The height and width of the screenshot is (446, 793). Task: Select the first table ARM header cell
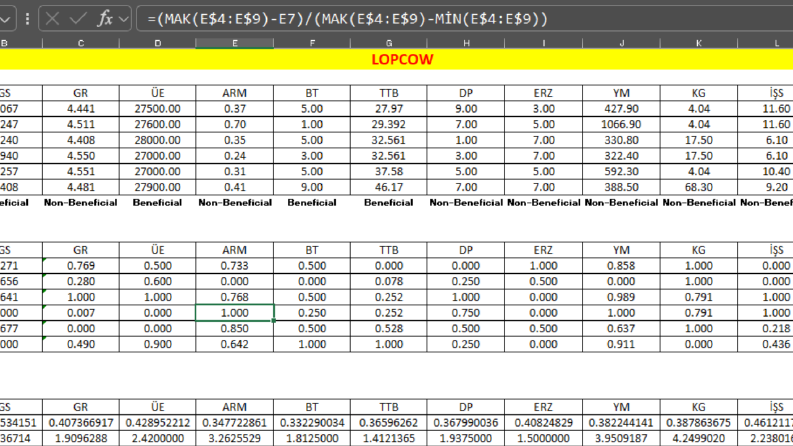point(235,93)
